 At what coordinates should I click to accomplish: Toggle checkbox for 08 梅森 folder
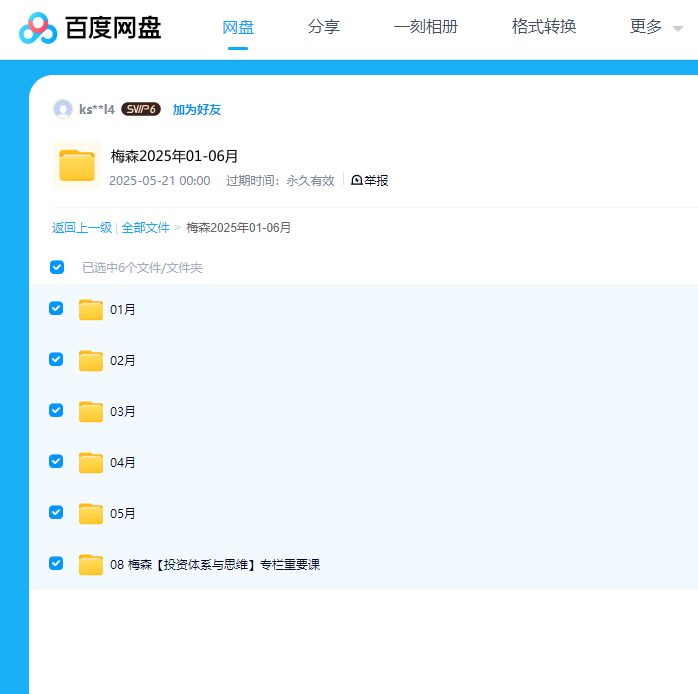click(x=56, y=563)
